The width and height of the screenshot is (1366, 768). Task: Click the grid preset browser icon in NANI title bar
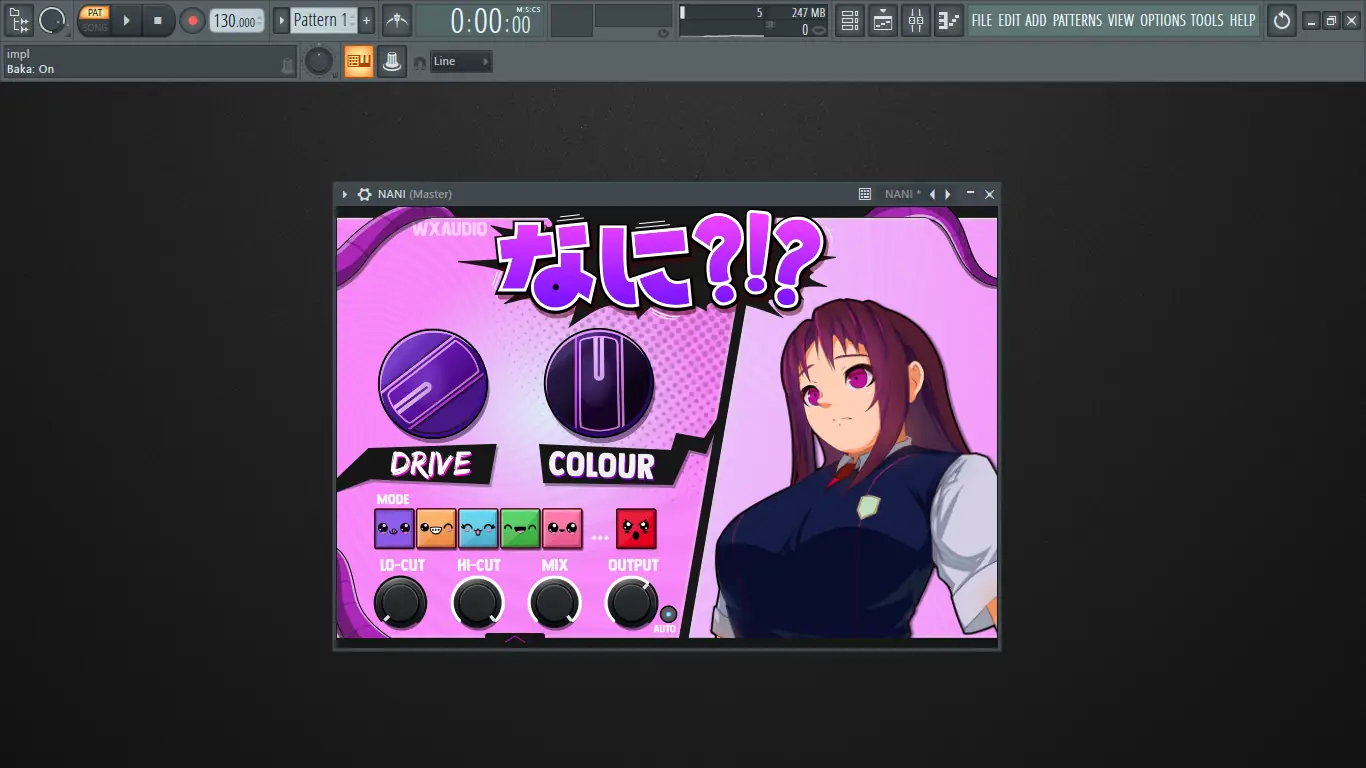coord(865,194)
